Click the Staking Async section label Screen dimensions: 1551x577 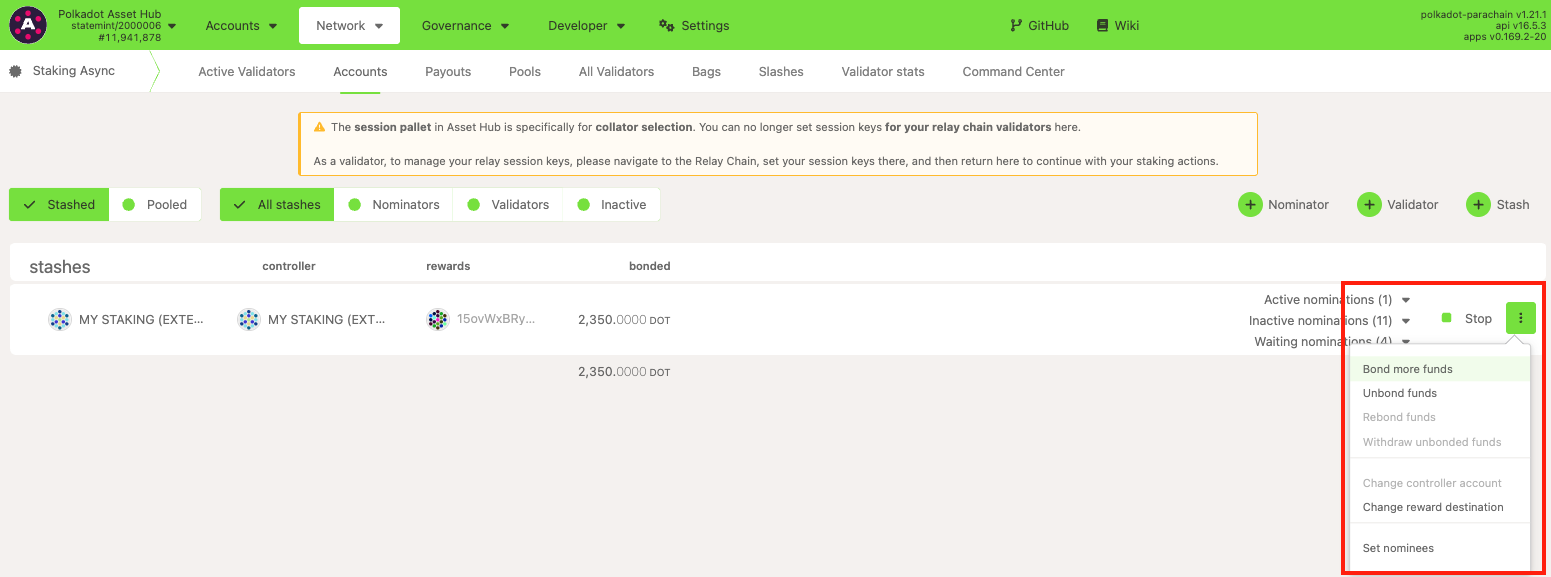point(74,71)
